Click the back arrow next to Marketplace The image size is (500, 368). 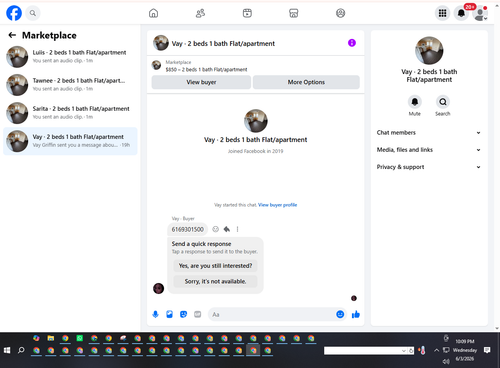click(x=12, y=35)
